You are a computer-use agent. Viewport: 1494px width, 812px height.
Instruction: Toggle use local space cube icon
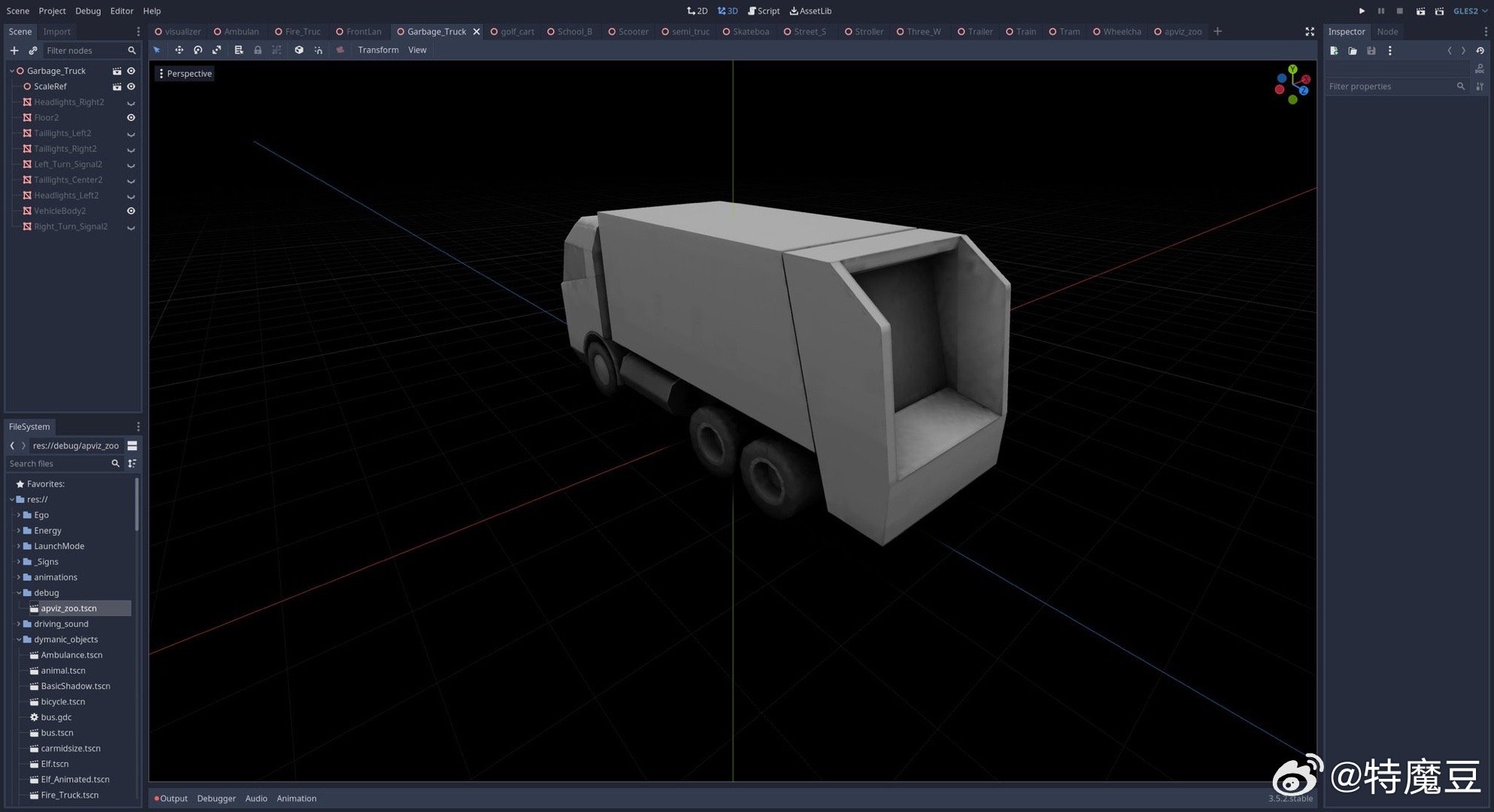click(299, 50)
